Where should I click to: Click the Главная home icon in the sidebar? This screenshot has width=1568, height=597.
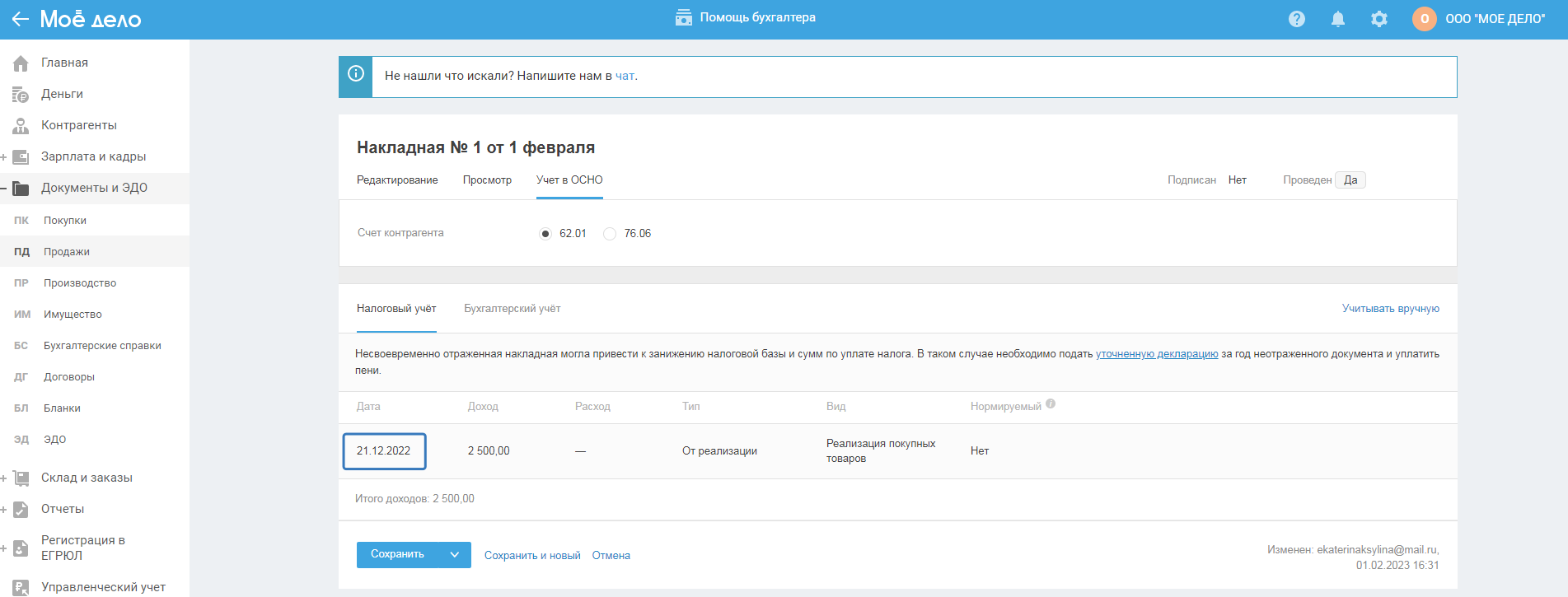(x=21, y=63)
